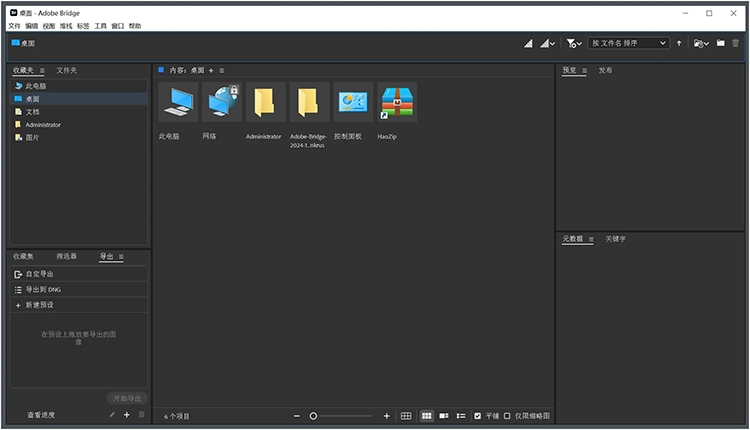
Task: Select the list view layout icon
Action: tap(461, 415)
